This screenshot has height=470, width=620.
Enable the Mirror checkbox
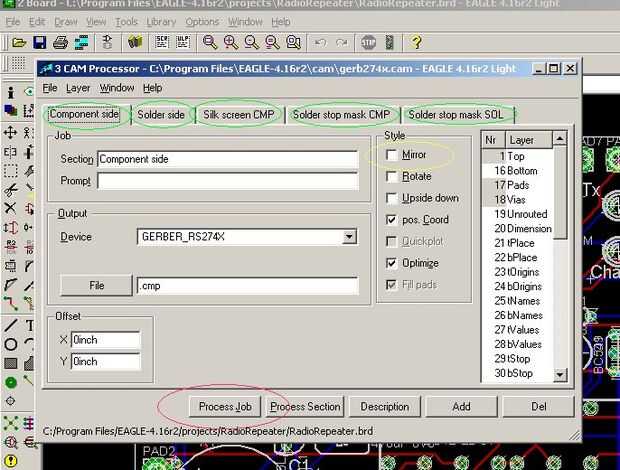391,155
